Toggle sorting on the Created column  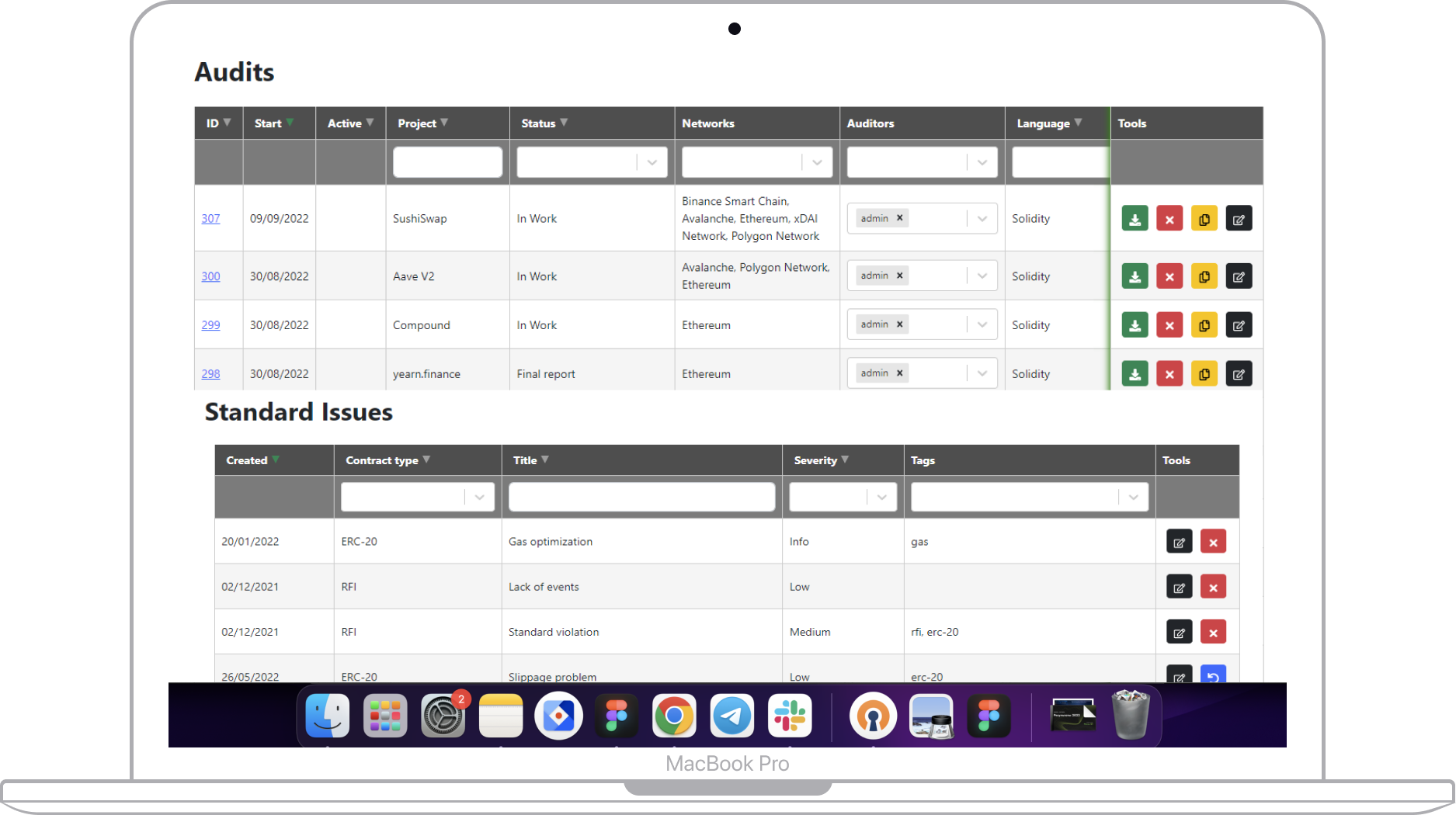[278, 460]
